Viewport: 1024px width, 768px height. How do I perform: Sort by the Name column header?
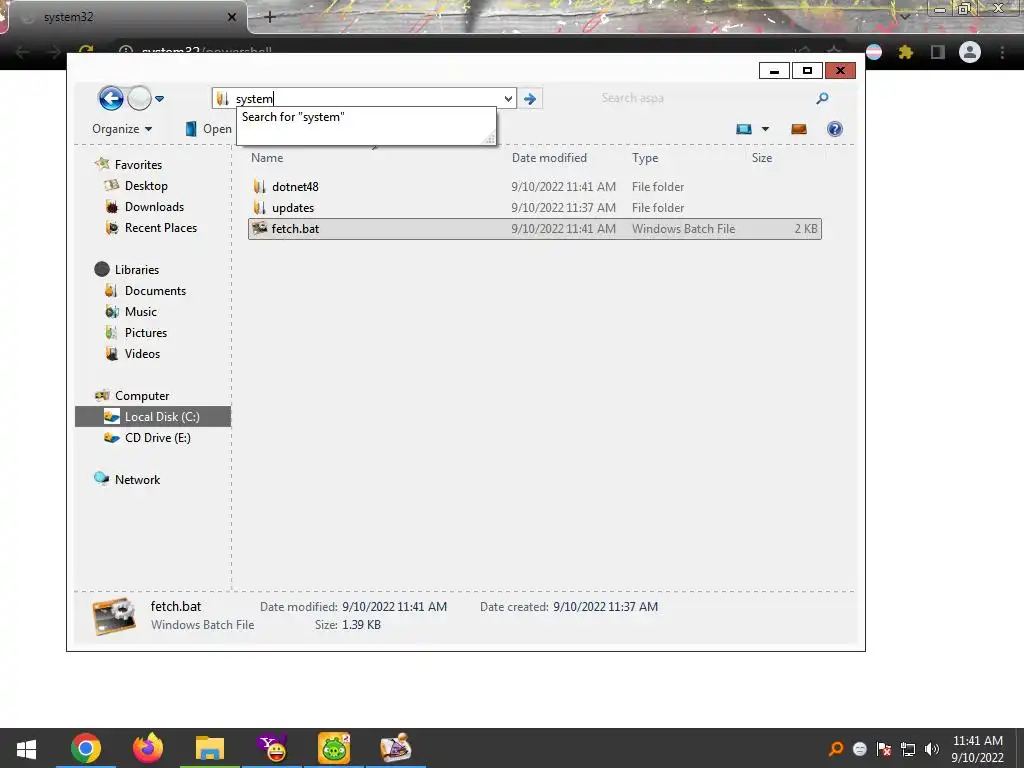click(x=267, y=157)
